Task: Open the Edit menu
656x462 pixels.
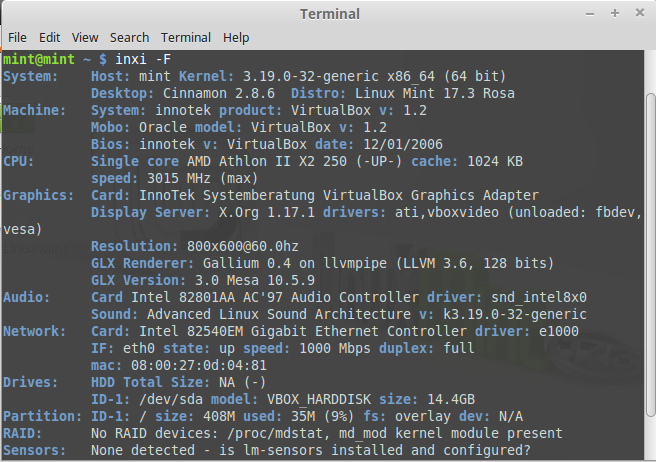Action: tap(49, 38)
